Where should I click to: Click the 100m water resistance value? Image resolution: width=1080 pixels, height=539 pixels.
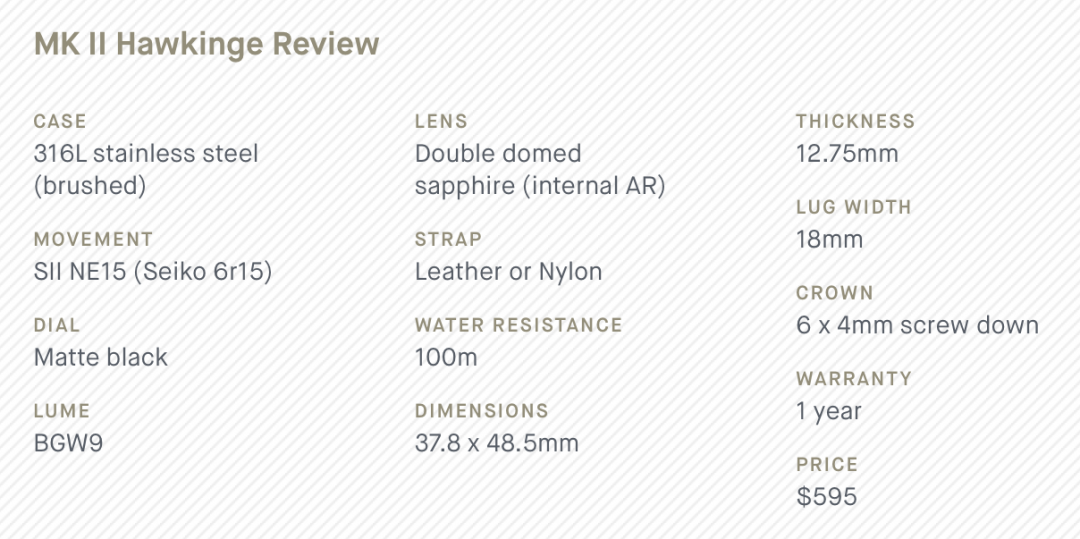[446, 358]
